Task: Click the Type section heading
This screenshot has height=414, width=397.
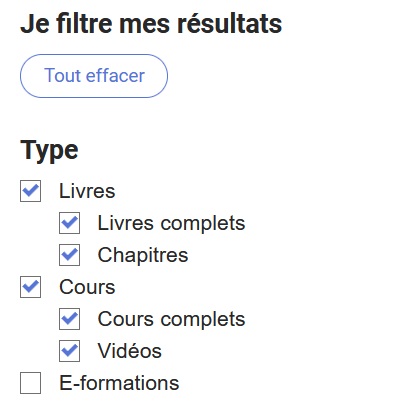Action: 49,152
